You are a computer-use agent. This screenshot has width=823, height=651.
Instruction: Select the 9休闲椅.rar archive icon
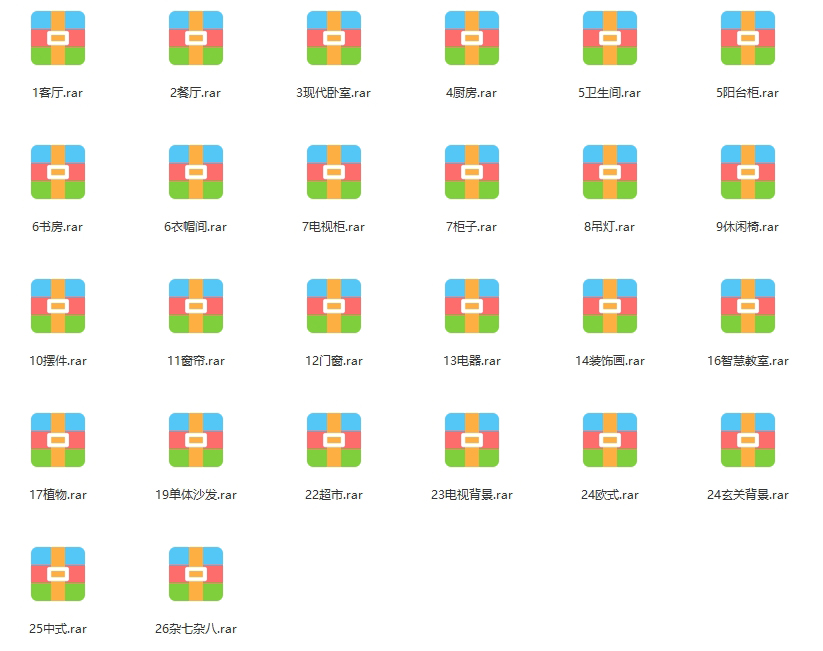click(748, 172)
